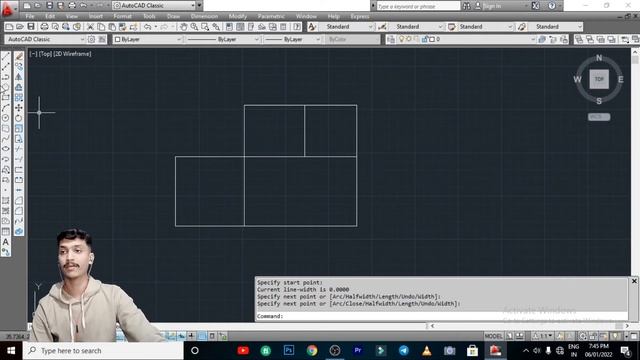The height and width of the screenshot is (360, 640).
Task: Open the Format menu
Action: pyautogui.click(x=122, y=16)
